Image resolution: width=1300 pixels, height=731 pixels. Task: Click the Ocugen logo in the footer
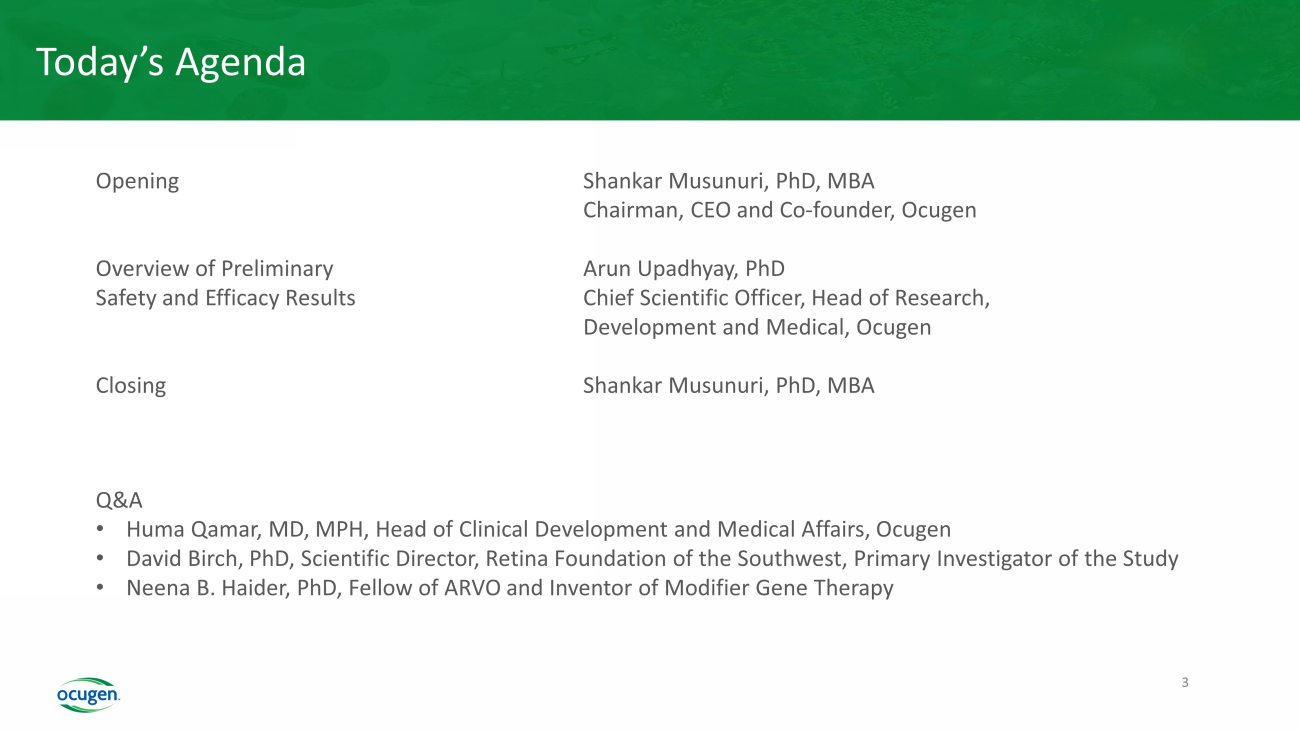click(x=88, y=694)
